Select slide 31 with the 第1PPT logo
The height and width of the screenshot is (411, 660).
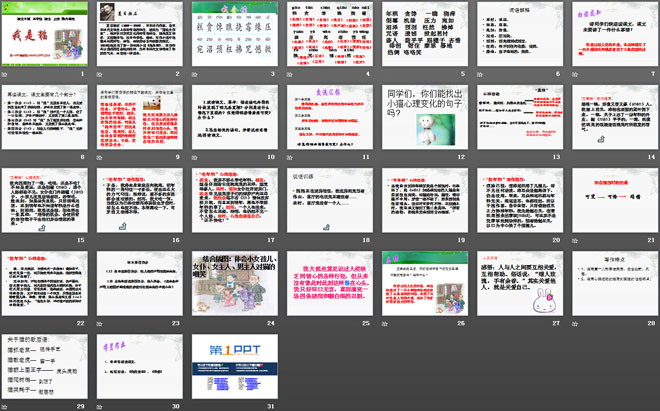coord(234,363)
